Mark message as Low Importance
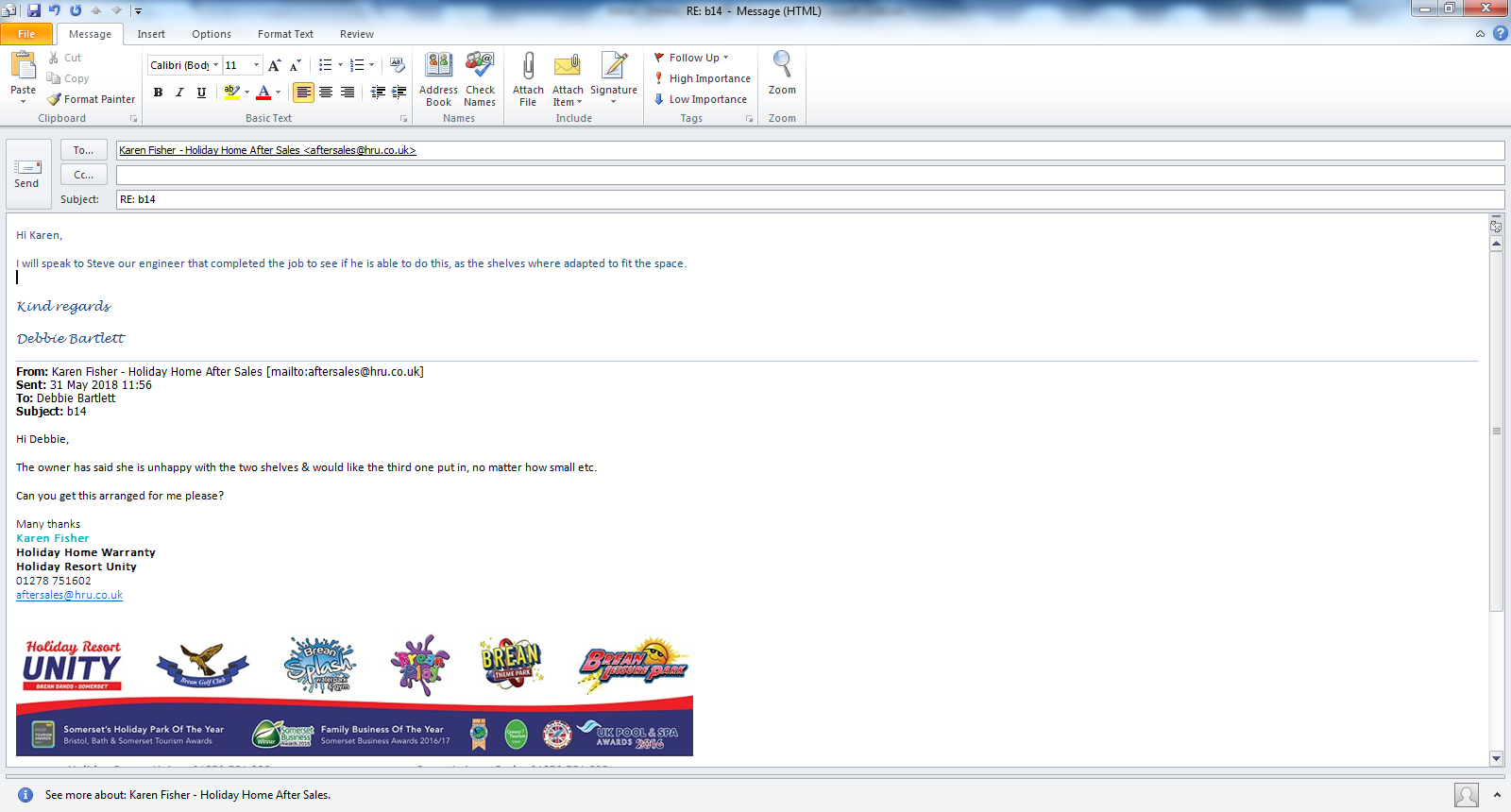 pyautogui.click(x=700, y=99)
